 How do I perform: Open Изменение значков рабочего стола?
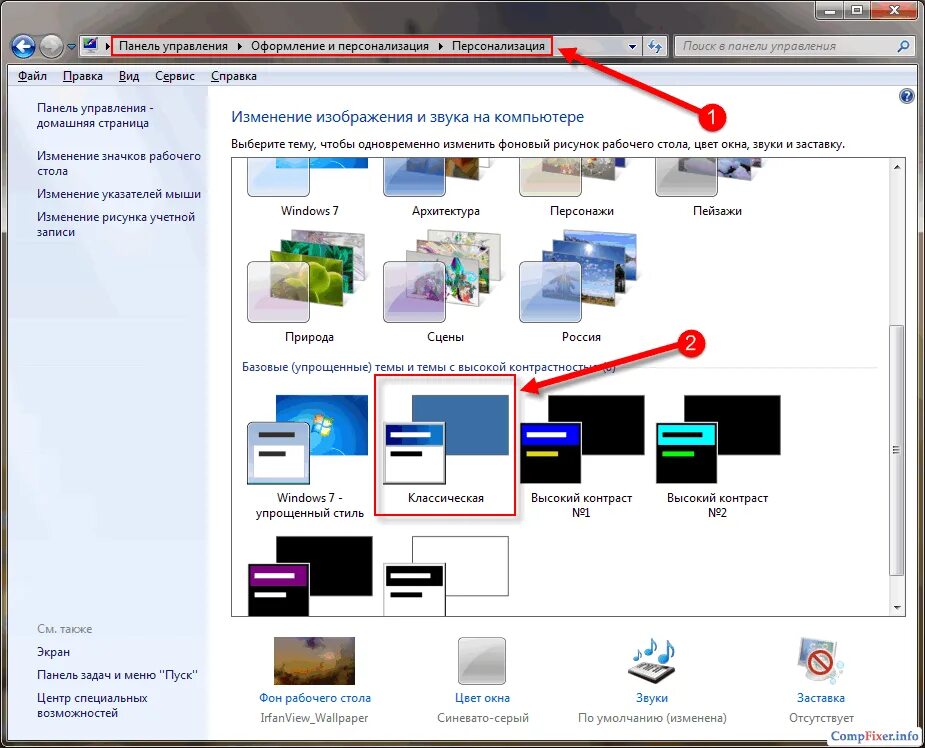119,163
